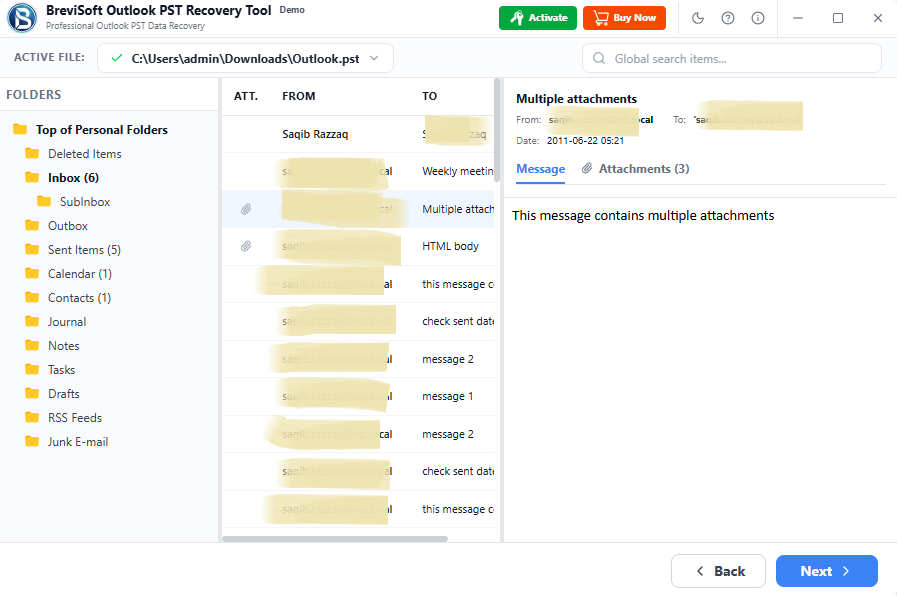This screenshot has width=897, height=595.
Task: Select the RSS Feeds folder
Action: coord(75,418)
